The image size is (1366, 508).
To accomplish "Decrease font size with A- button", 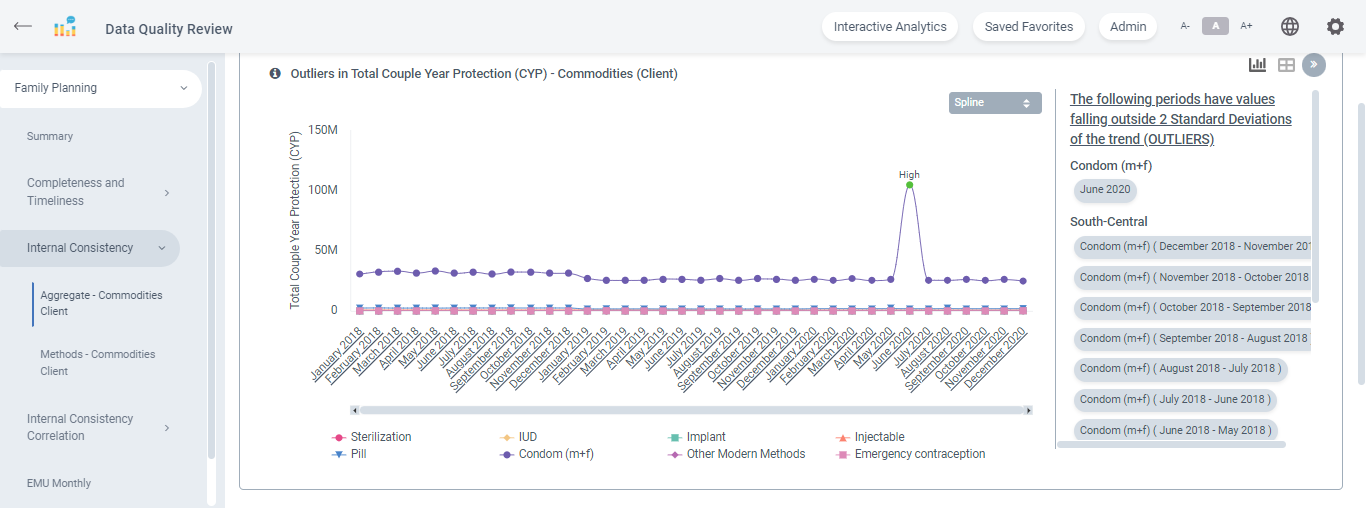I will coord(1185,27).
